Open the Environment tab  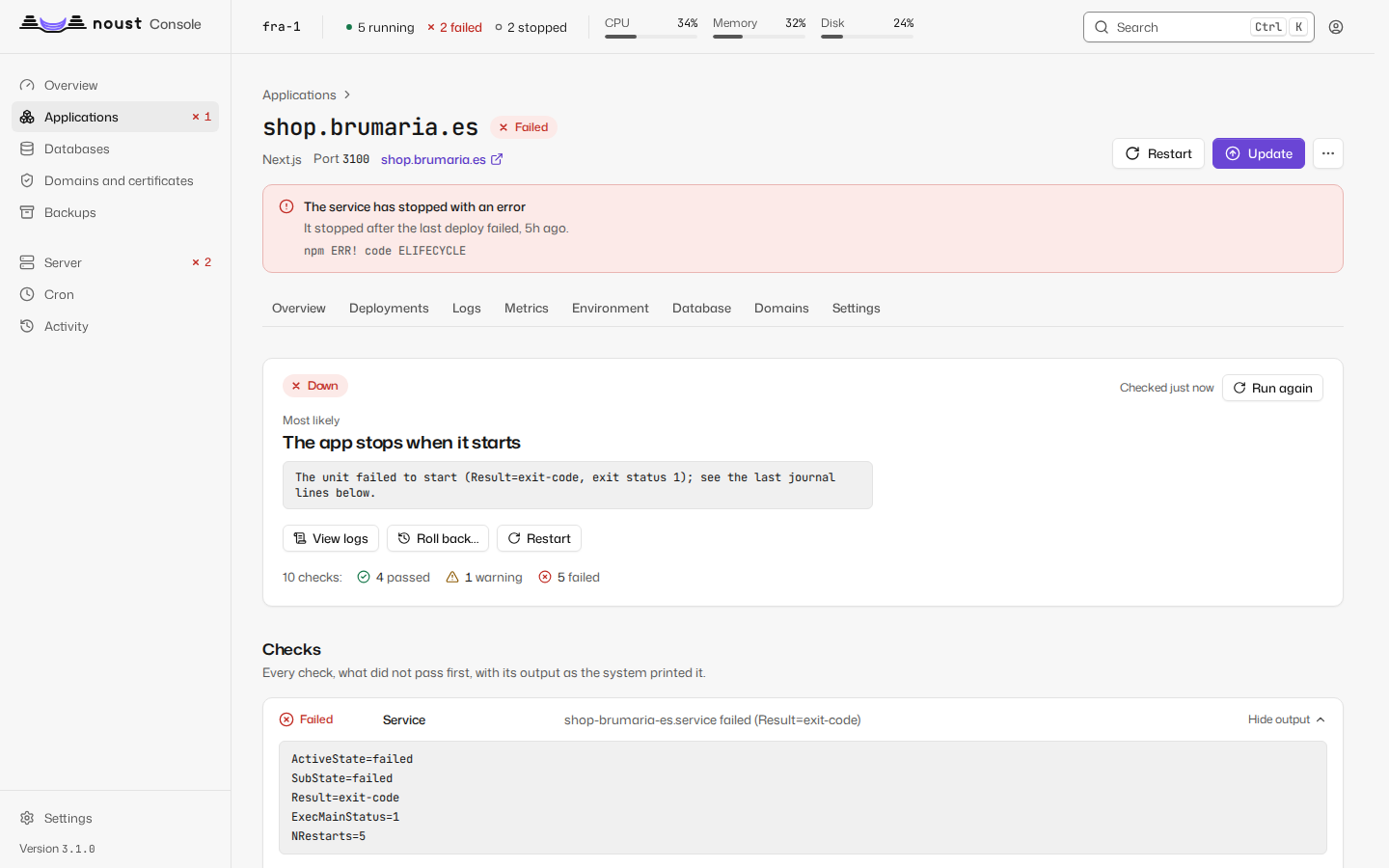click(611, 308)
